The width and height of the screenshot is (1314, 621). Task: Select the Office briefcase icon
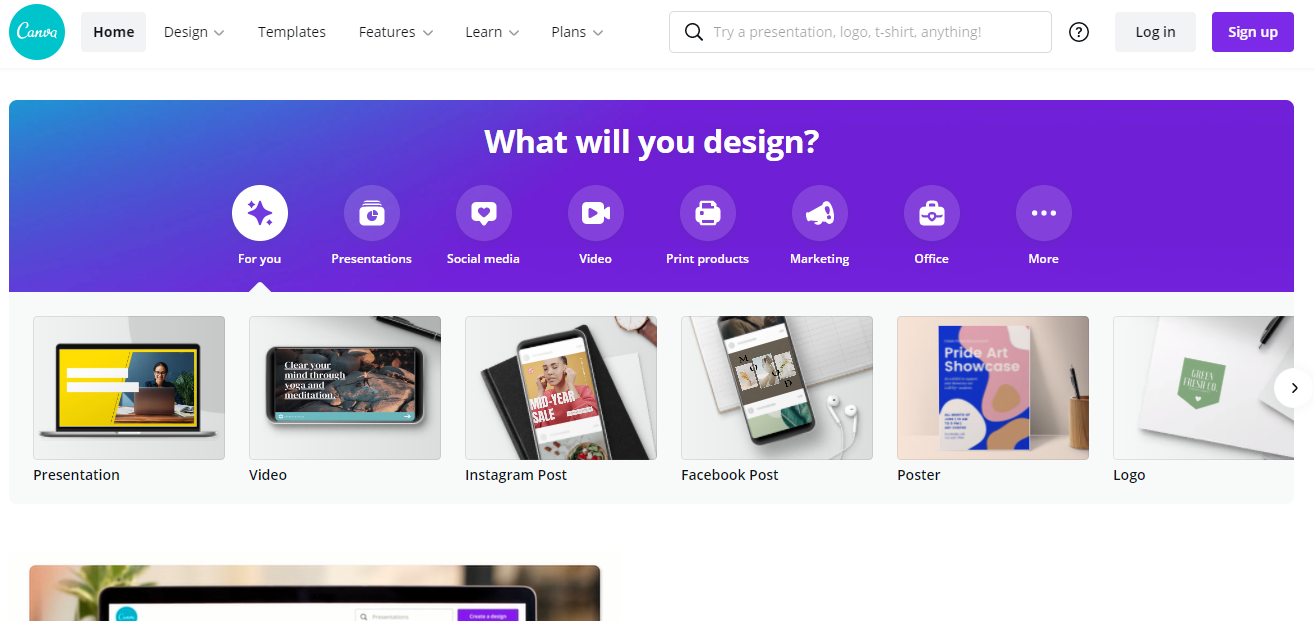(x=932, y=213)
